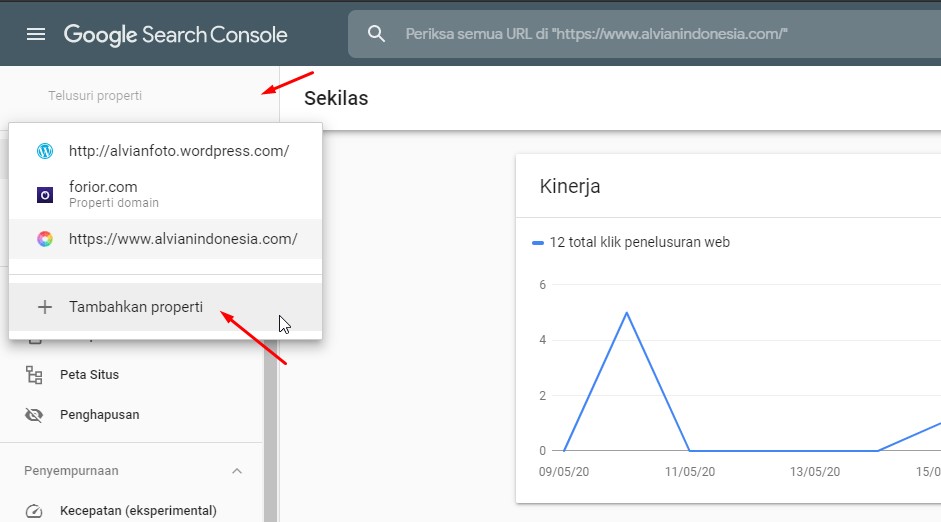Click the Kecepatan speedometer icon

(x=34, y=511)
